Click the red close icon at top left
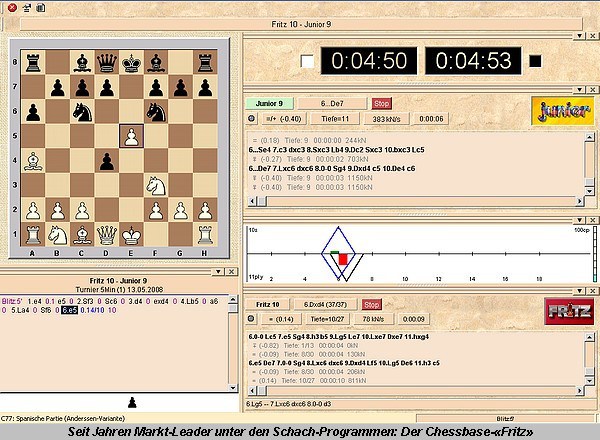 click(x=12, y=7)
